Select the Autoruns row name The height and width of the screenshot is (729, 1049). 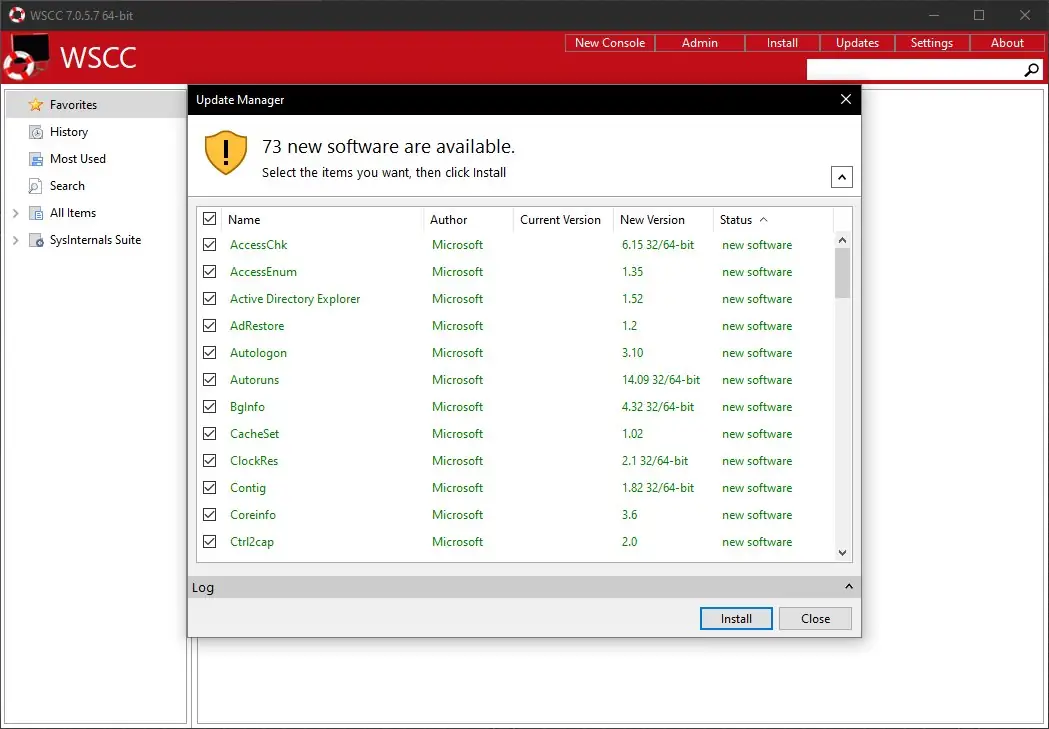point(254,379)
